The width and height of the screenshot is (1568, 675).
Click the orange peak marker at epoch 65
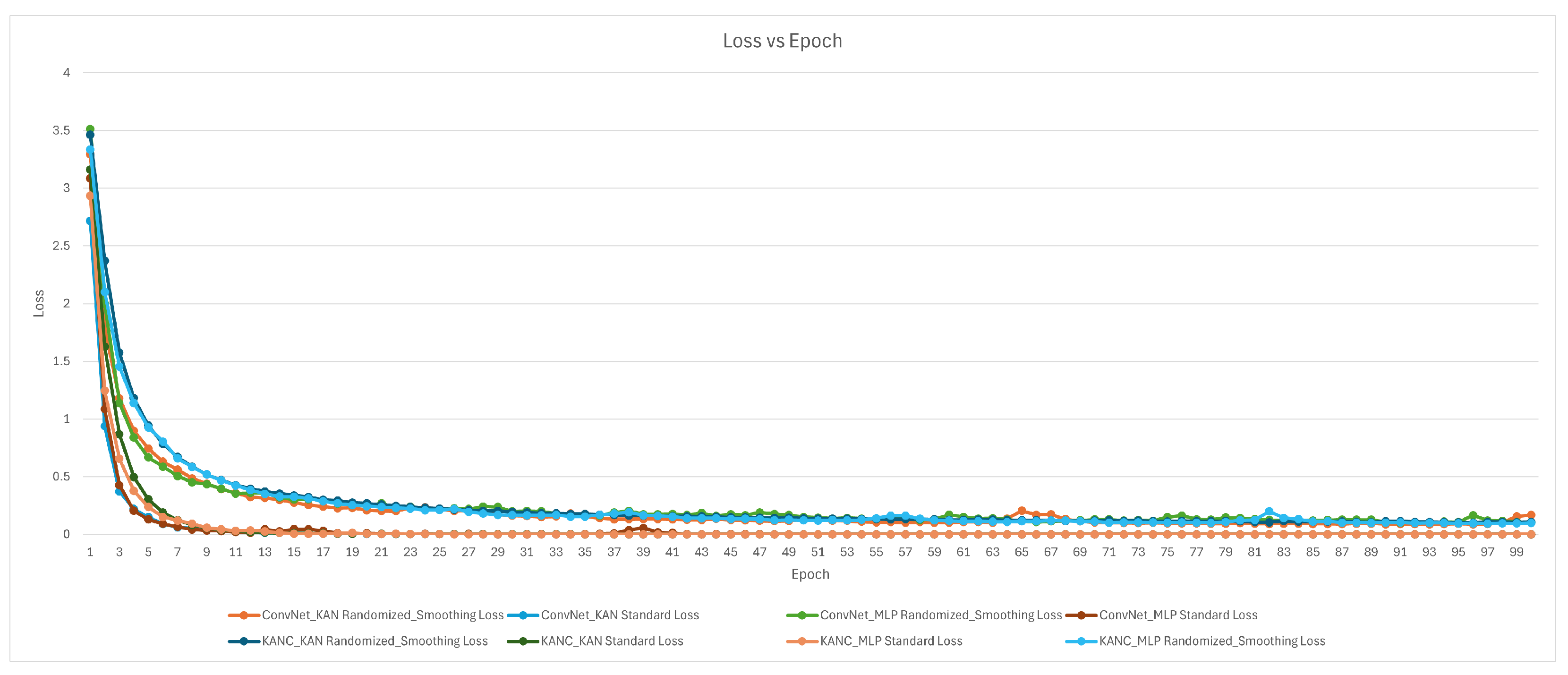pos(1022,511)
